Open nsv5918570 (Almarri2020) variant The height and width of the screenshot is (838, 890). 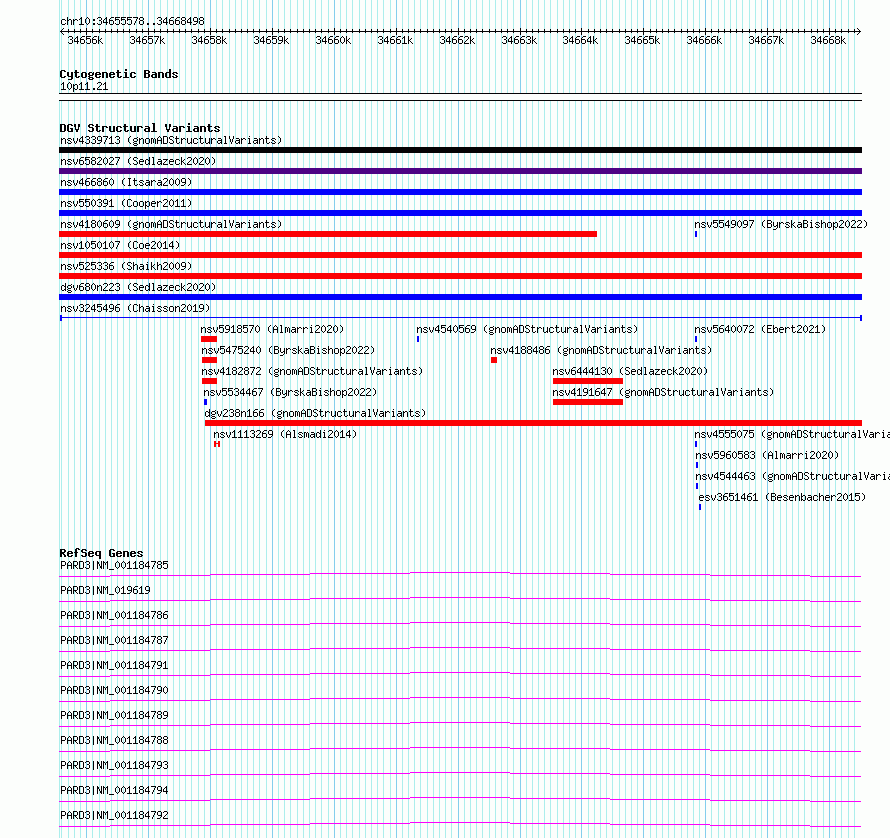click(x=272, y=329)
